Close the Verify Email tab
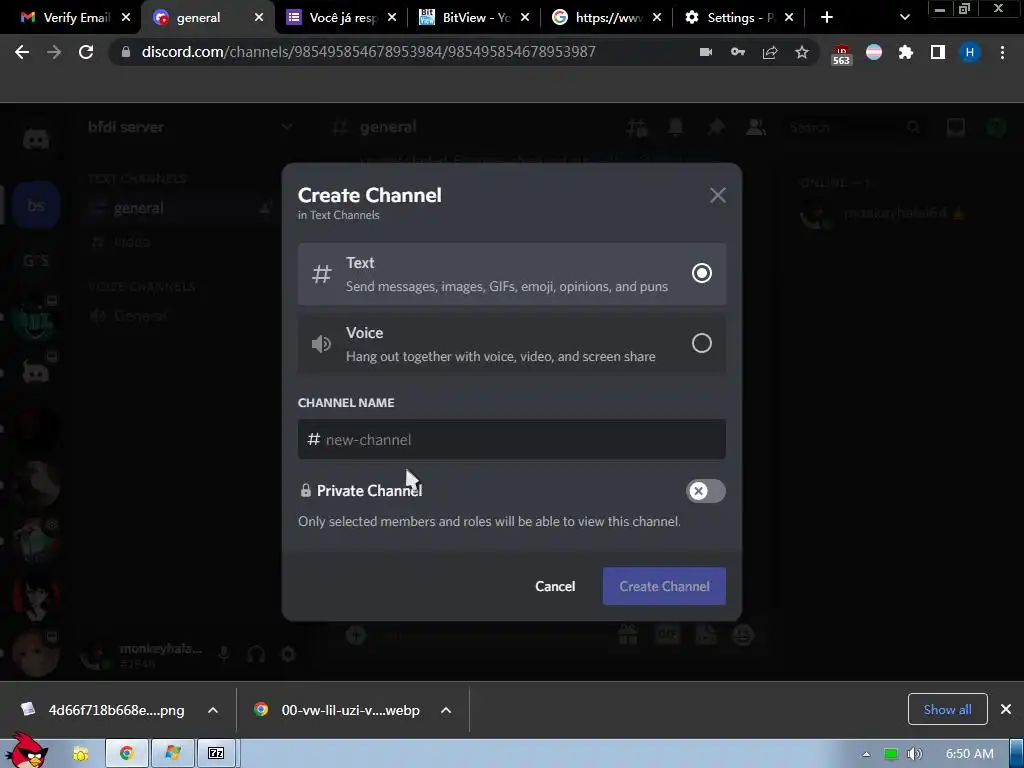The width and height of the screenshot is (1024, 768). click(x=126, y=18)
